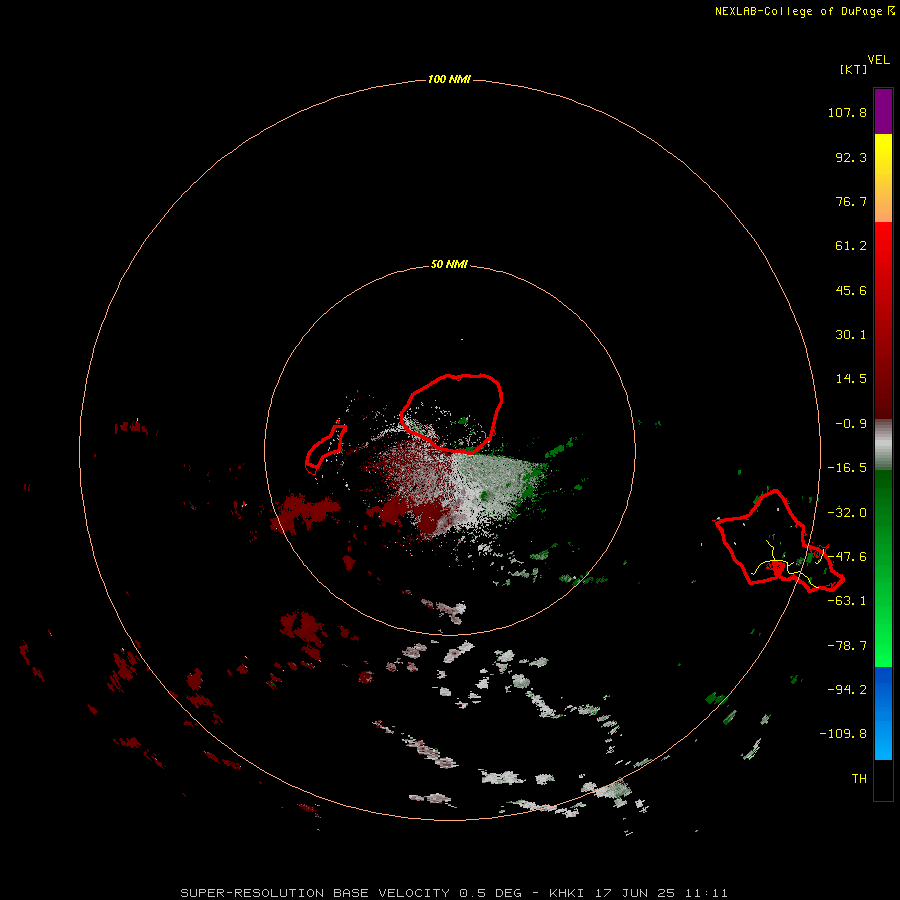The width and height of the screenshot is (900, 900).
Task: Click the purple segment of velocity color bar
Action: (883, 111)
